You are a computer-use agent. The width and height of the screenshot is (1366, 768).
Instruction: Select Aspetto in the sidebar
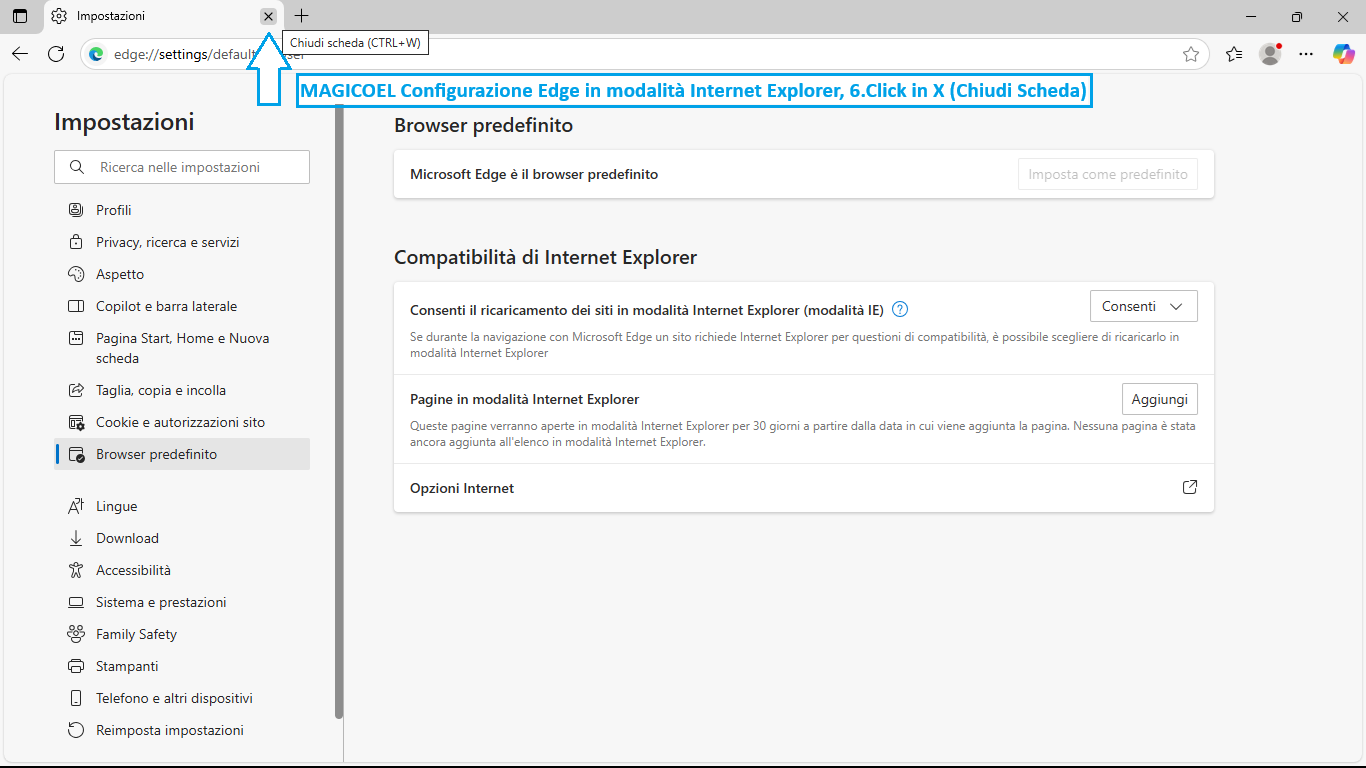pyautogui.click(x=182, y=274)
